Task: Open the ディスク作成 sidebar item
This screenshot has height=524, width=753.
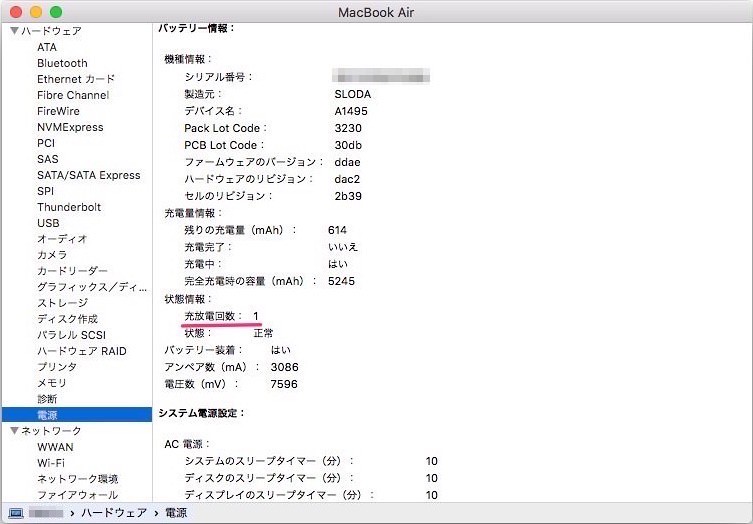Action: pyautogui.click(x=67, y=319)
